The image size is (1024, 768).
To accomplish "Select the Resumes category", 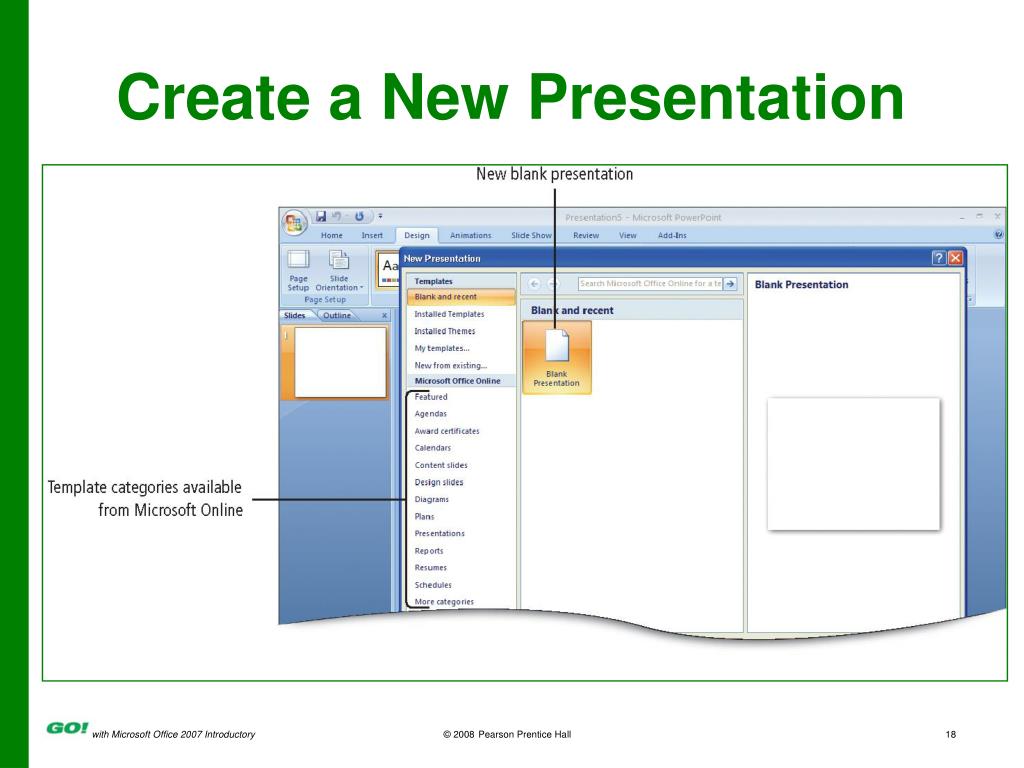I will pyautogui.click(x=430, y=568).
